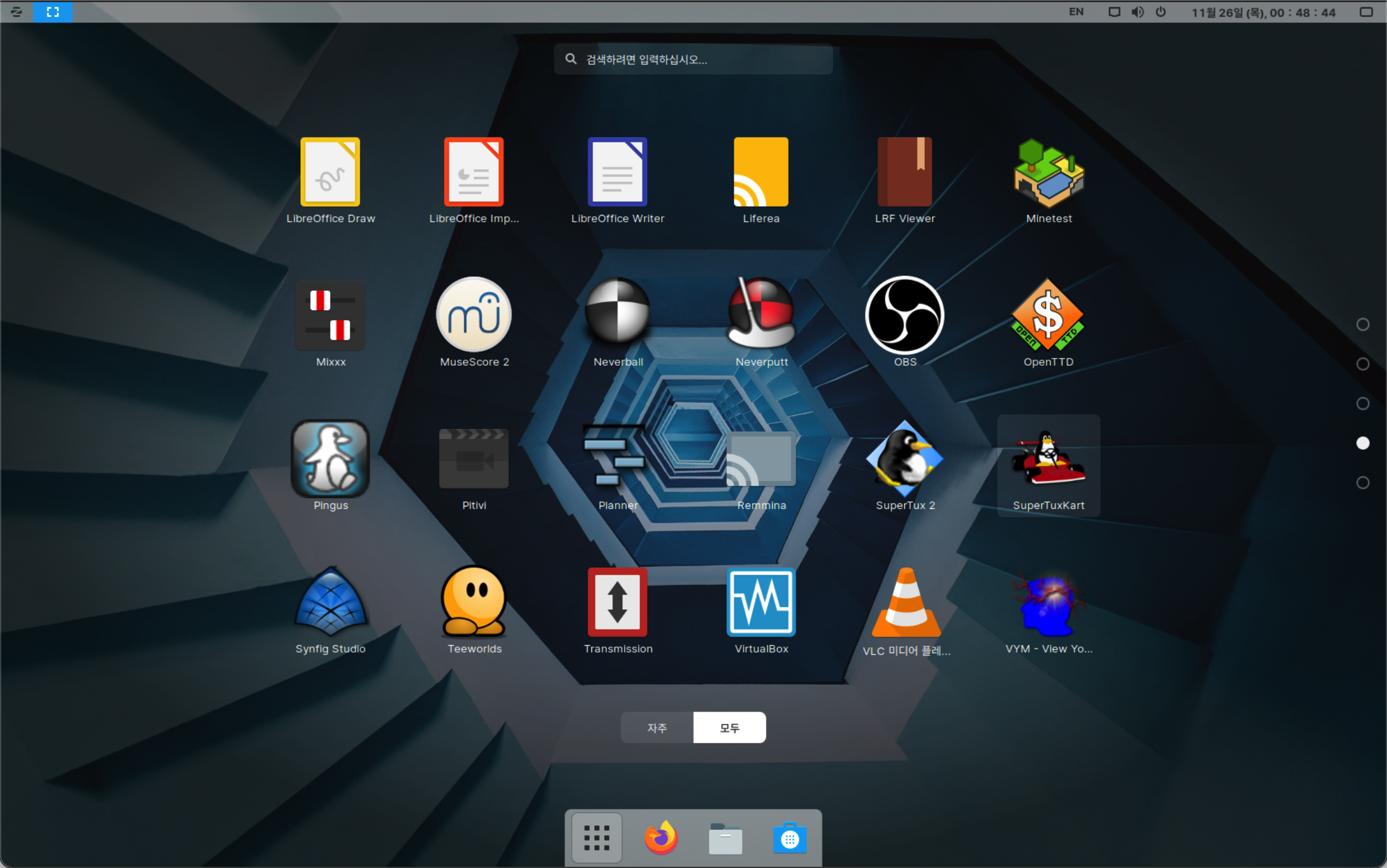The image size is (1387, 868).
Task: Launch Teeworlds
Action: coord(474,611)
